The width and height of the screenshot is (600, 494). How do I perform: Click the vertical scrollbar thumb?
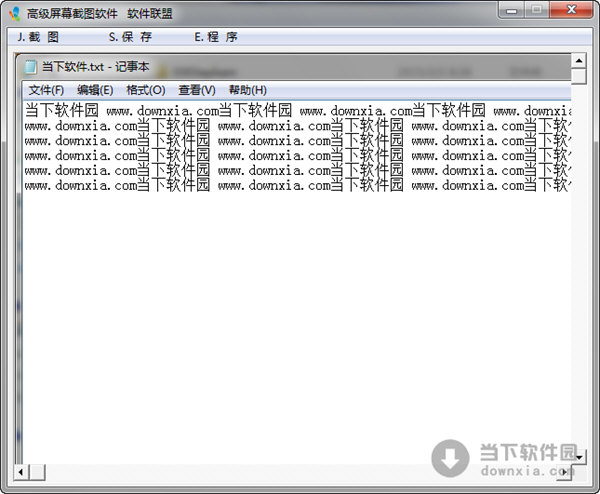(579, 76)
